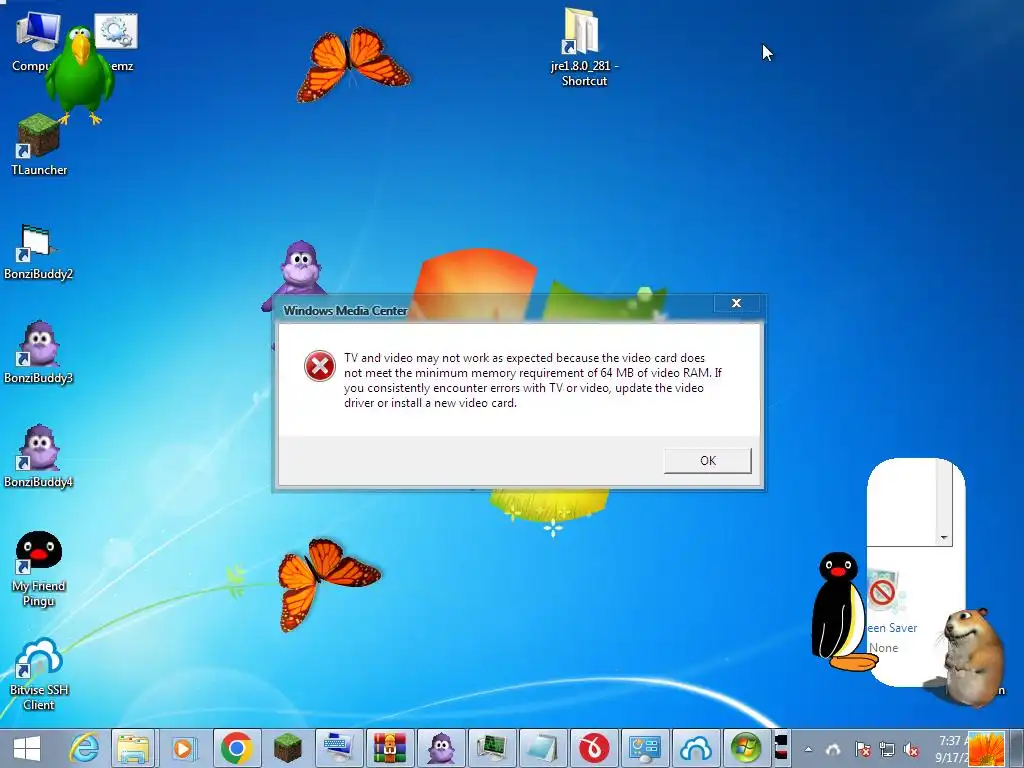Open File Explorer from the taskbar

pos(134,748)
